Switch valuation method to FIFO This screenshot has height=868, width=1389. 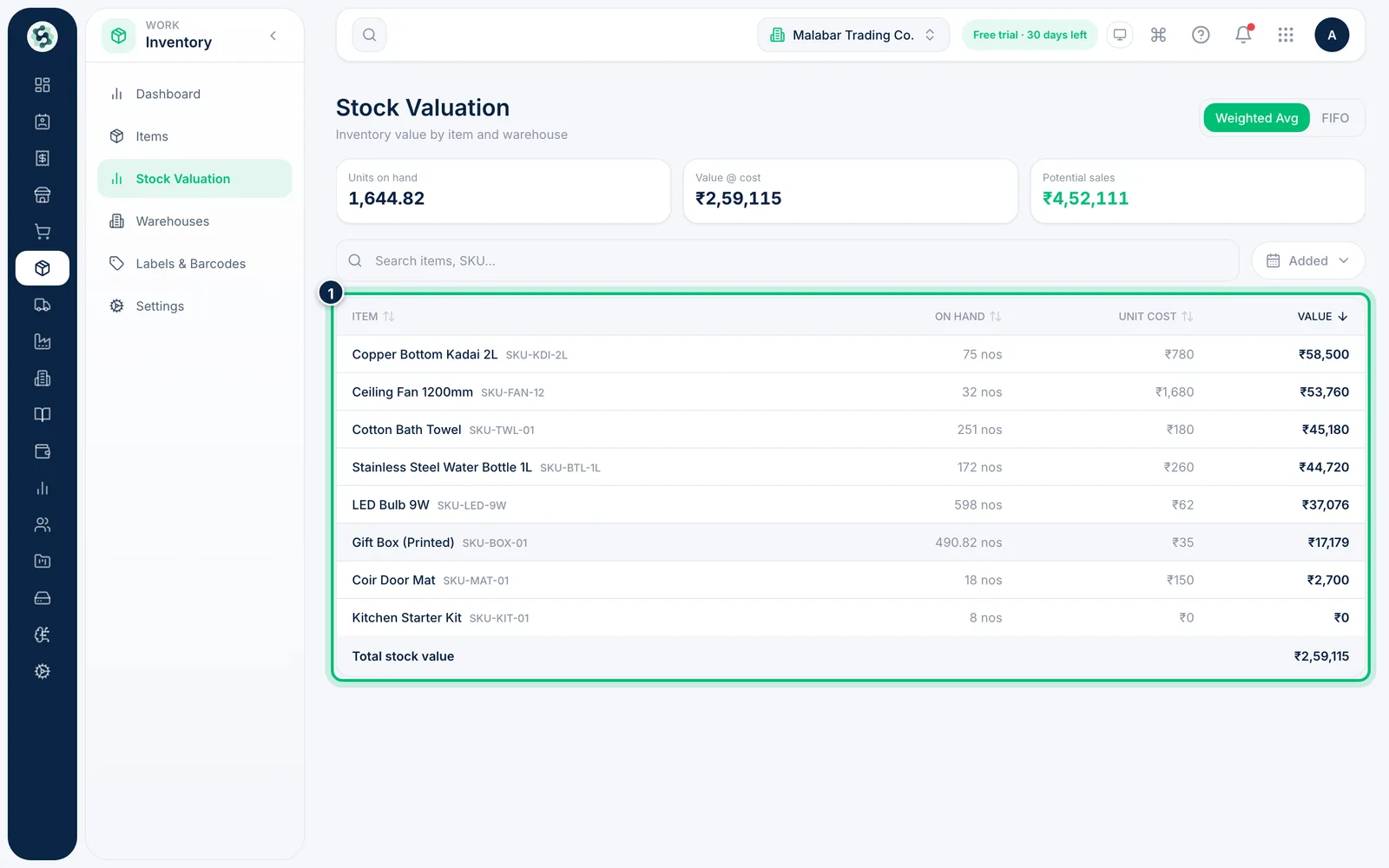1334,118
